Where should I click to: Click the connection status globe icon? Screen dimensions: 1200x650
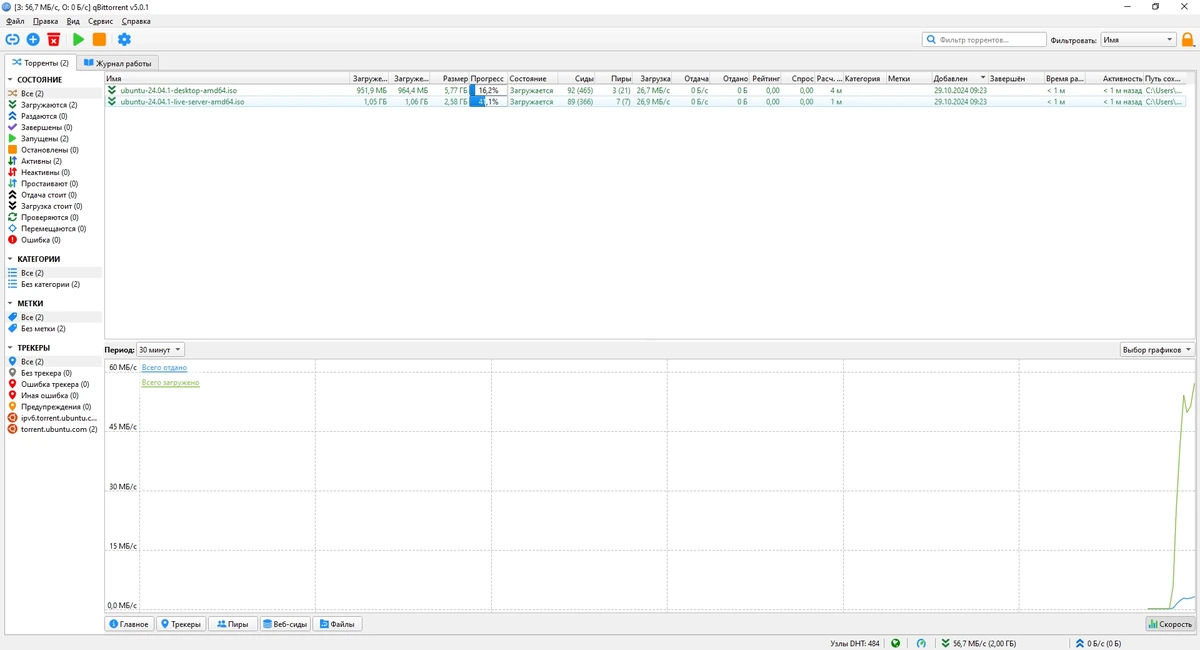[x=896, y=643]
